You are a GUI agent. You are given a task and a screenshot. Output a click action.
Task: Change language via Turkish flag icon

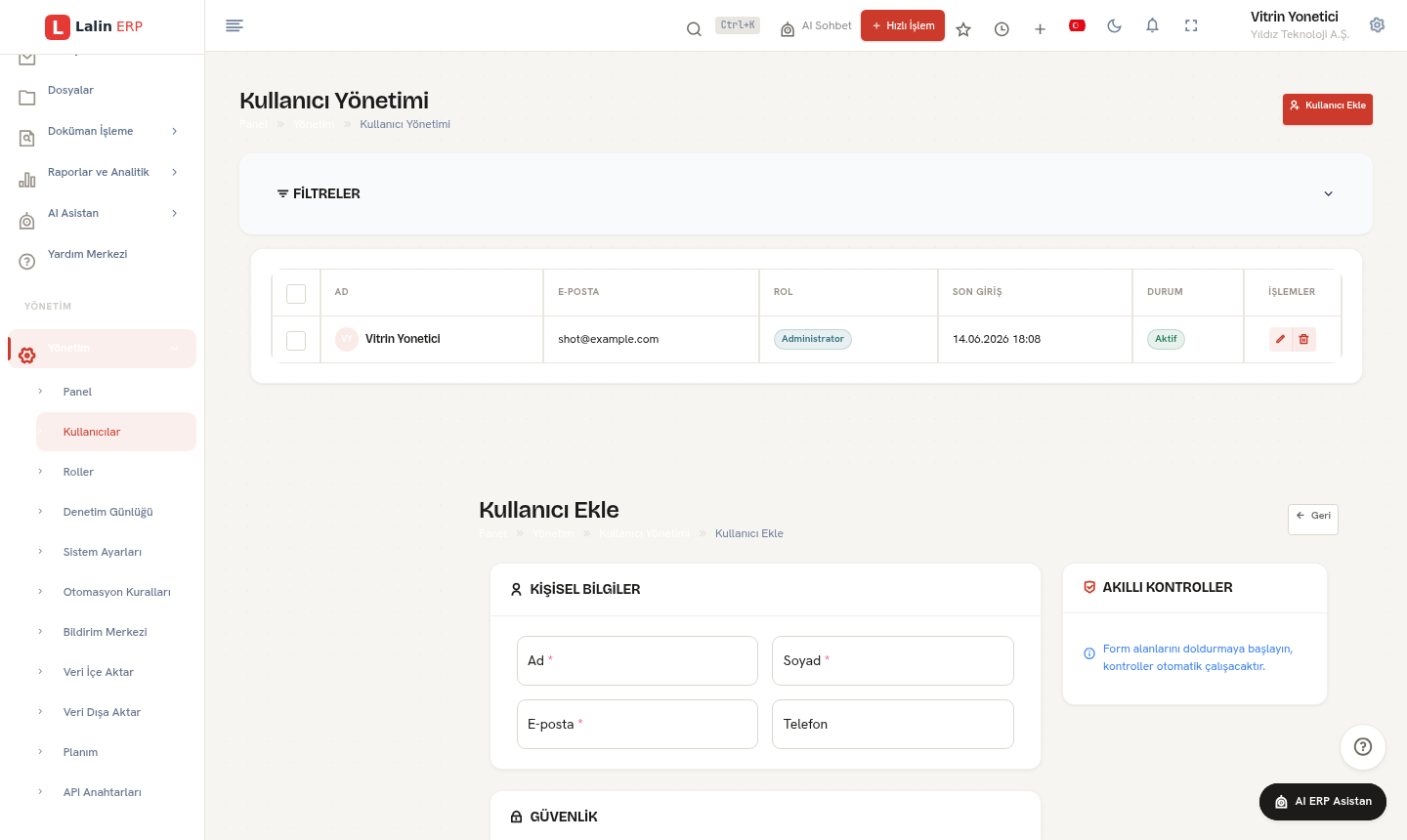(x=1078, y=25)
